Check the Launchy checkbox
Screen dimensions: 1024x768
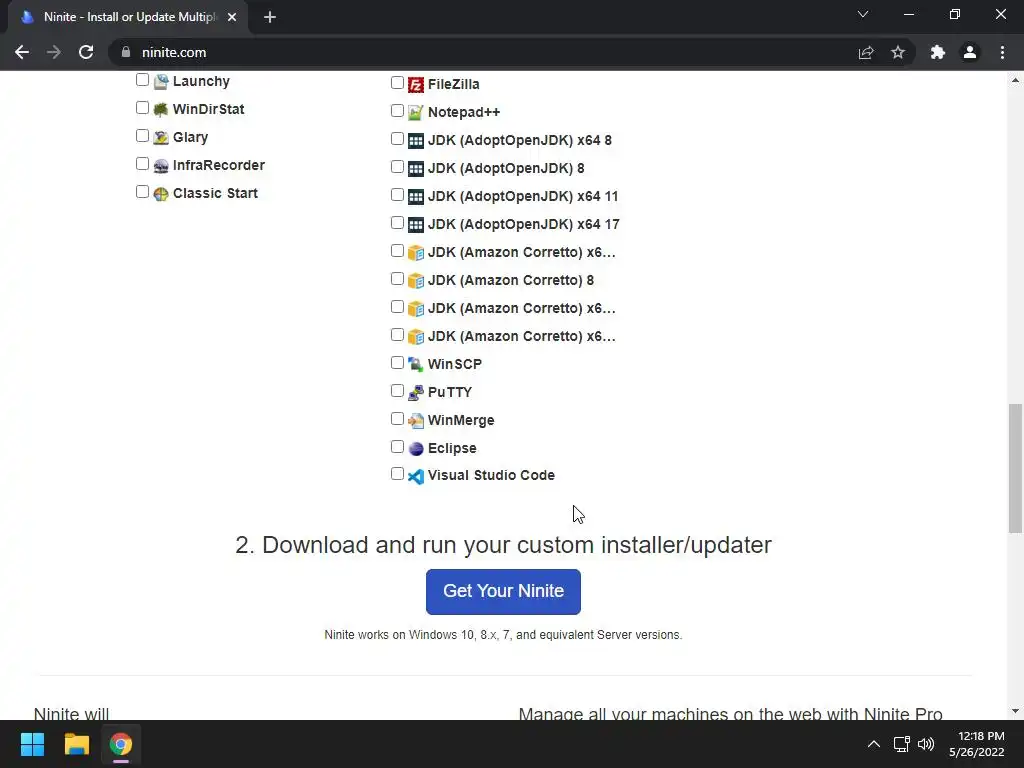(142, 80)
